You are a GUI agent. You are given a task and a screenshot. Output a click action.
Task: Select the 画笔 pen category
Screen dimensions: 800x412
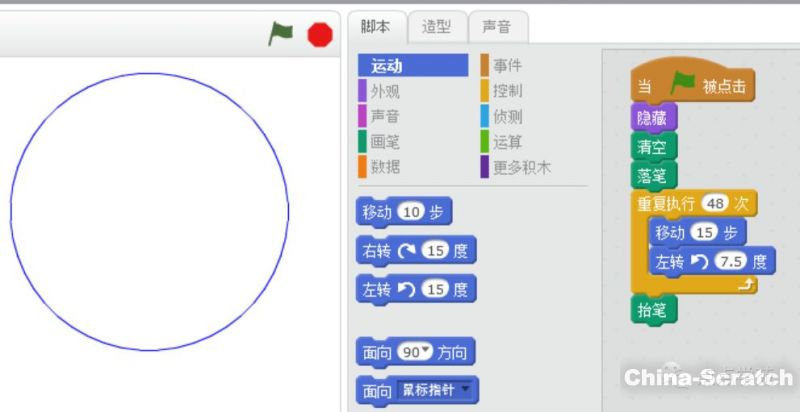(385, 142)
